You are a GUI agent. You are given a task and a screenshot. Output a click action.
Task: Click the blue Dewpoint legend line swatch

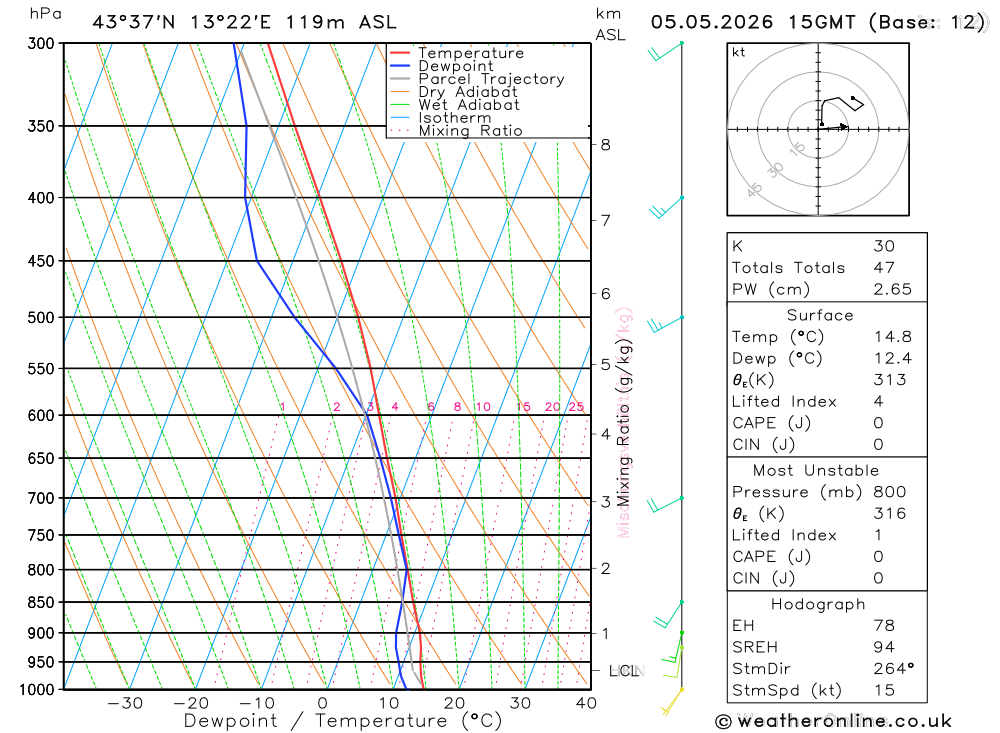point(400,66)
